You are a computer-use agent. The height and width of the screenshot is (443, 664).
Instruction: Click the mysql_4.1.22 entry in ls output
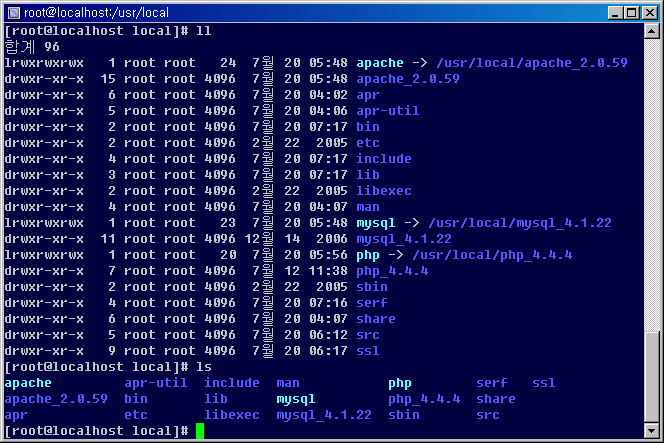(x=324, y=415)
